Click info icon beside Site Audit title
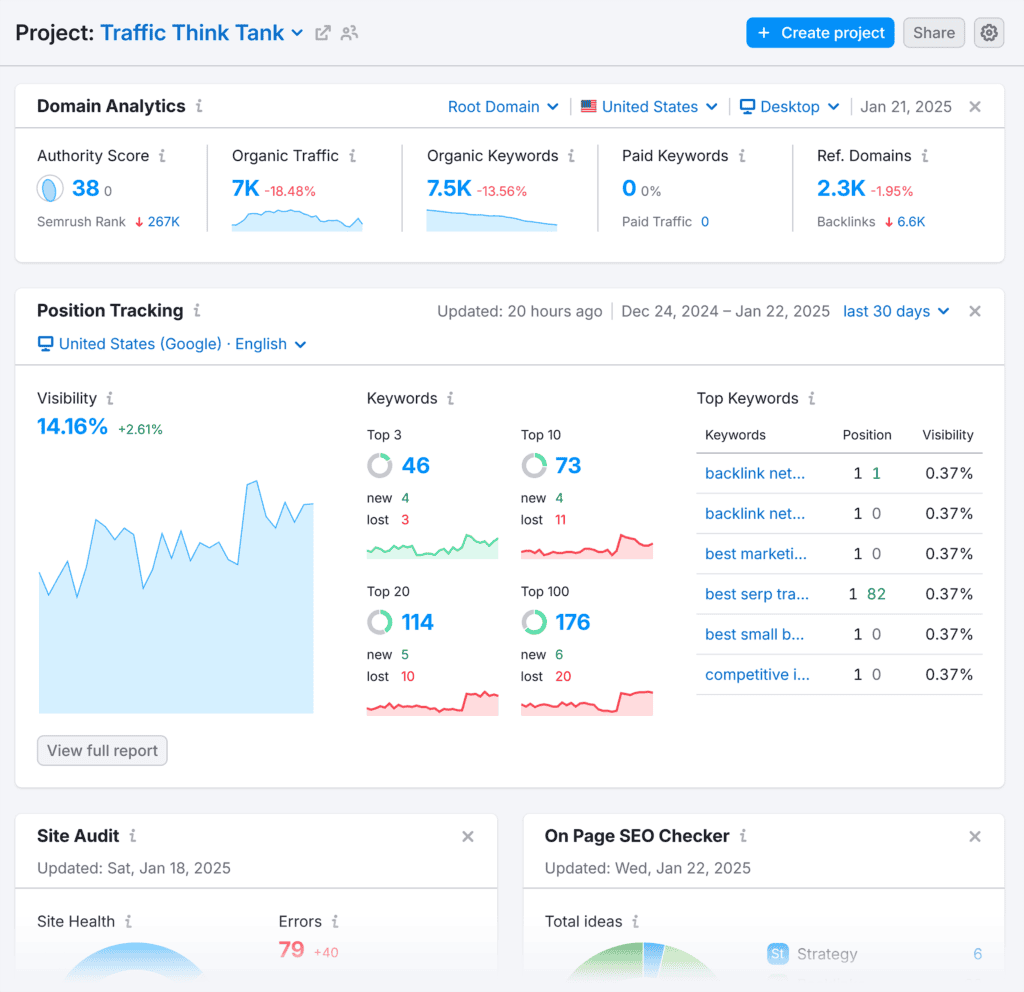The image size is (1024, 992). (132, 836)
